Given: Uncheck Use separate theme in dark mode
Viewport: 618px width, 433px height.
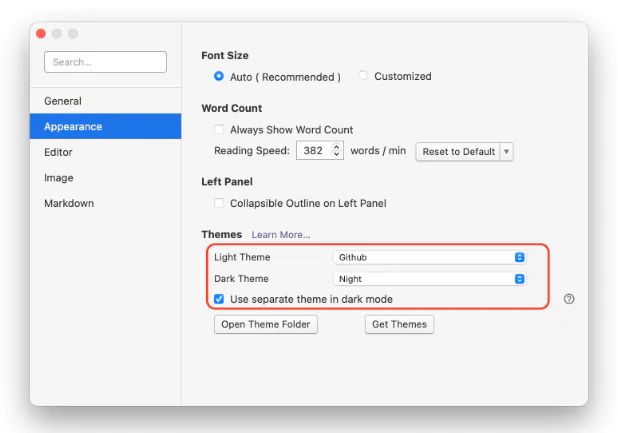Looking at the screenshot, I should pos(219,299).
